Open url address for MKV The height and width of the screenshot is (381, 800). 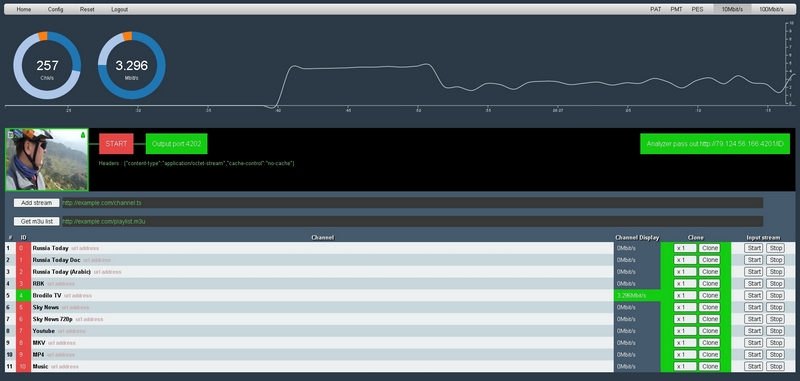[x=62, y=343]
